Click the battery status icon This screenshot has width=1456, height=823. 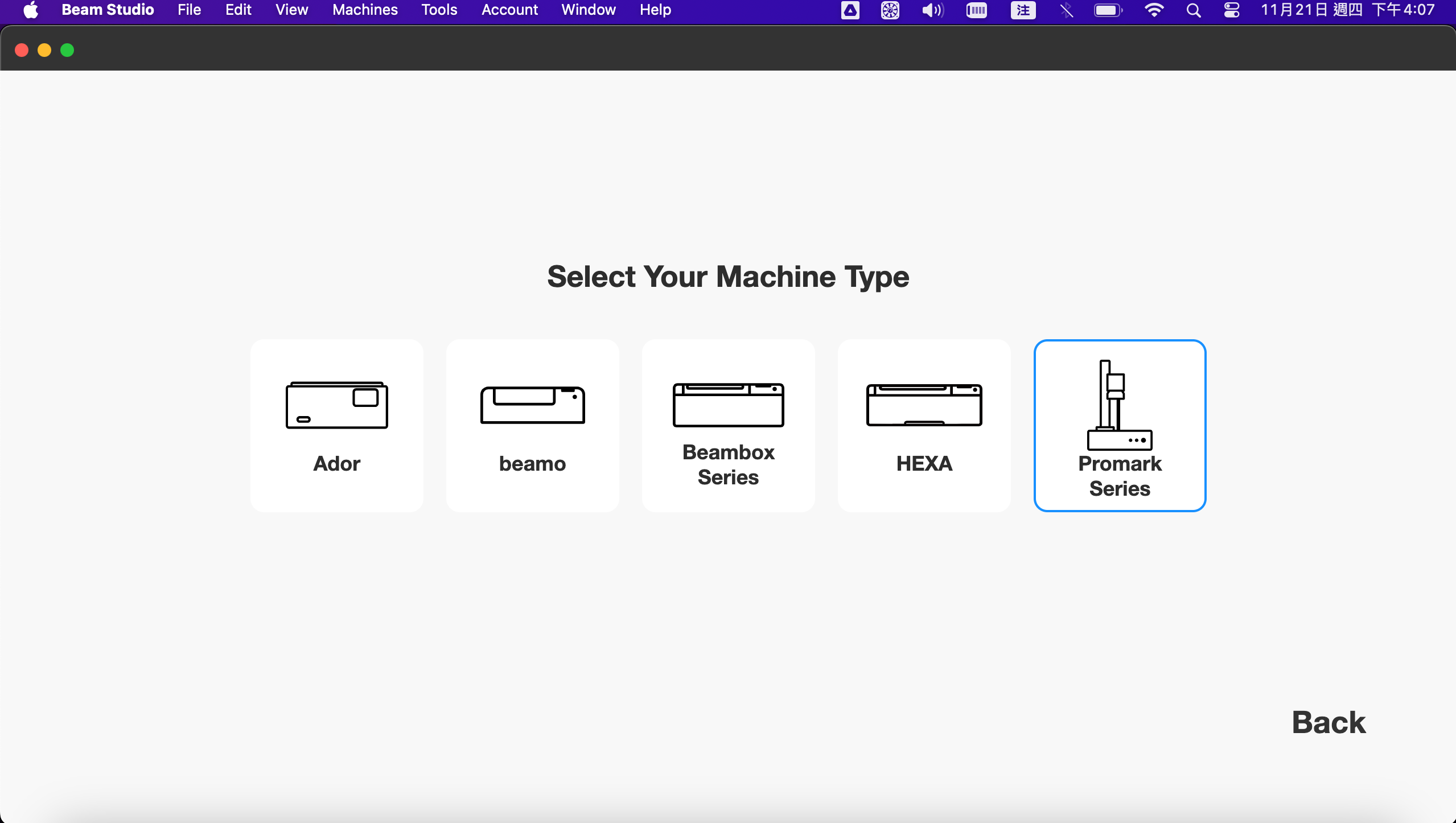pyautogui.click(x=1108, y=10)
